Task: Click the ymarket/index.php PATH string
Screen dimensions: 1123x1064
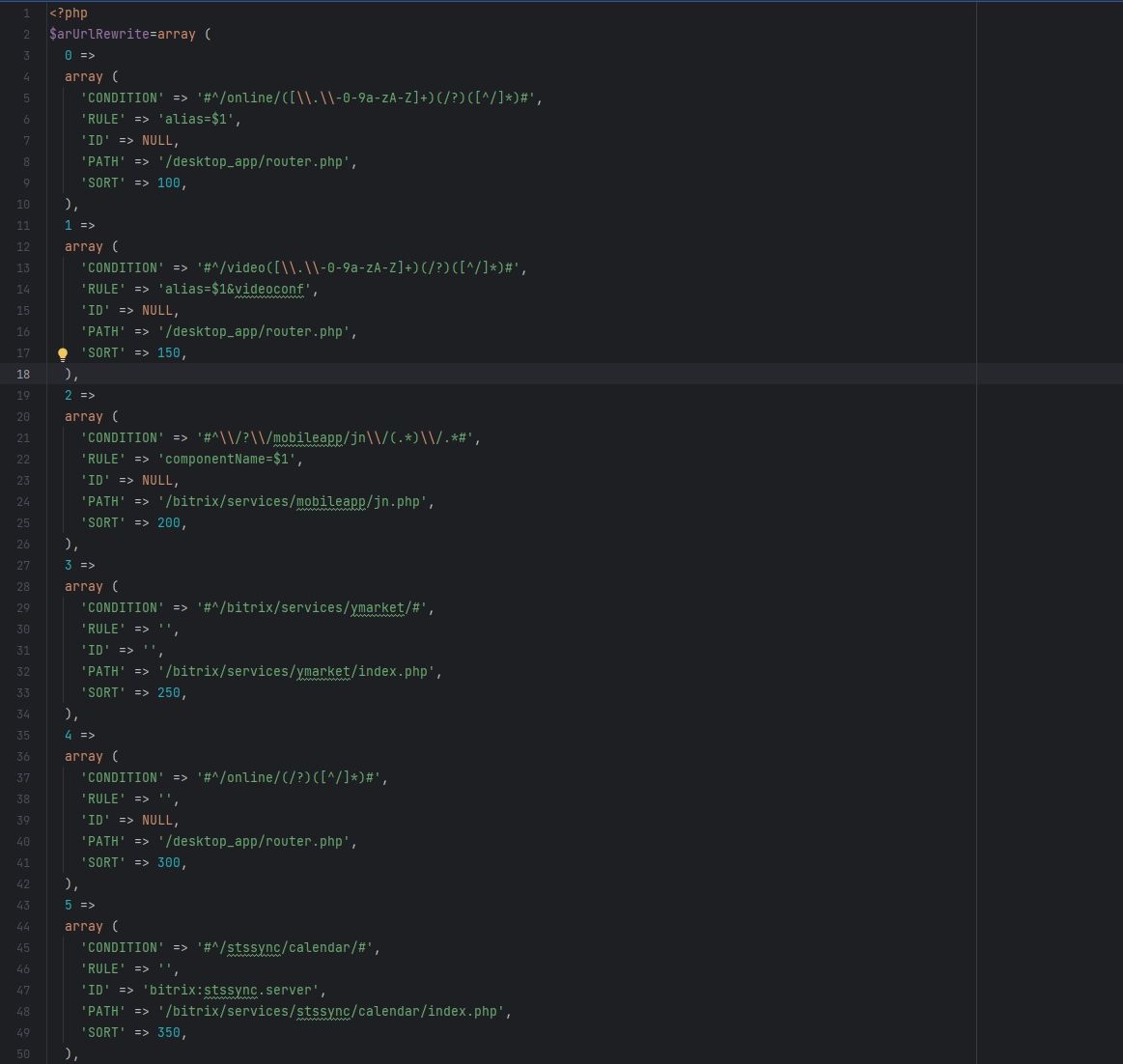Action: coord(299,672)
